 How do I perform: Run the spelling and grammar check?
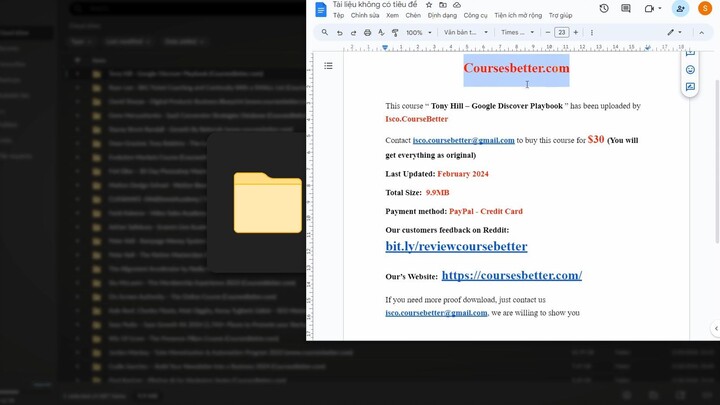click(x=381, y=33)
